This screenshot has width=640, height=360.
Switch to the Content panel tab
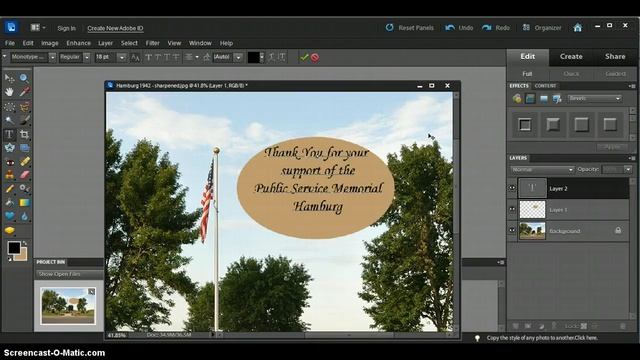pyautogui.click(x=545, y=86)
